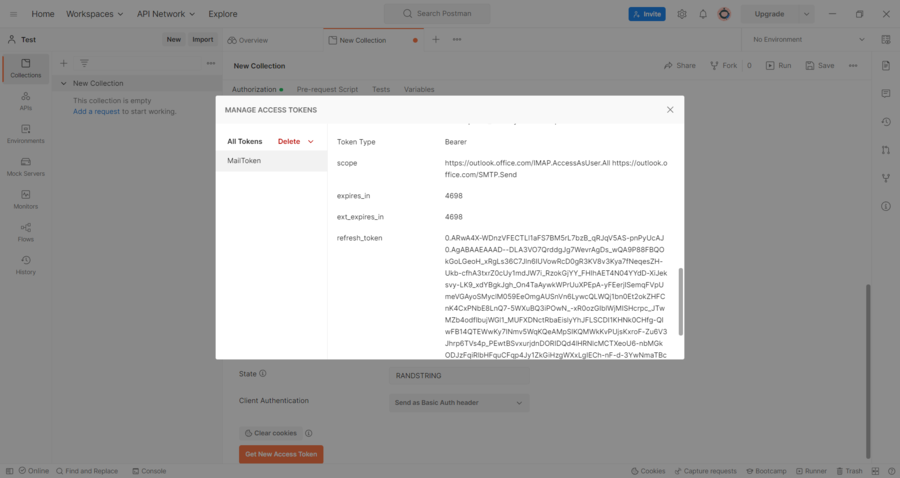Open the changelog history icon
The image size is (900, 478).
tap(886, 122)
